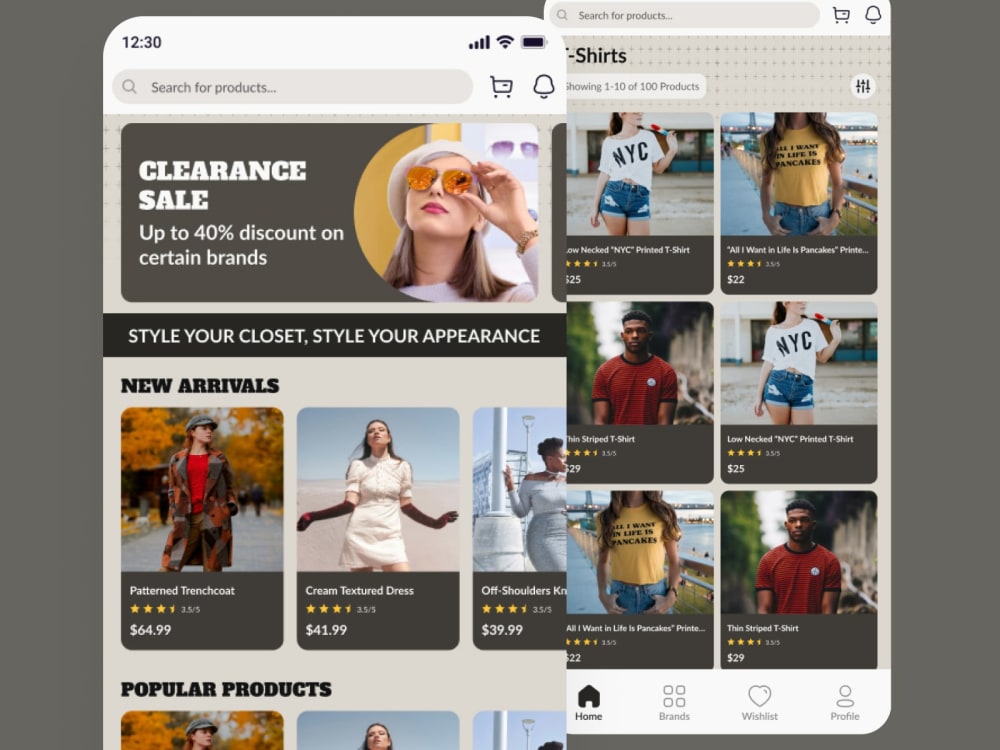
Task: Open the Patterned Trenchcoat product image
Action: click(202, 489)
